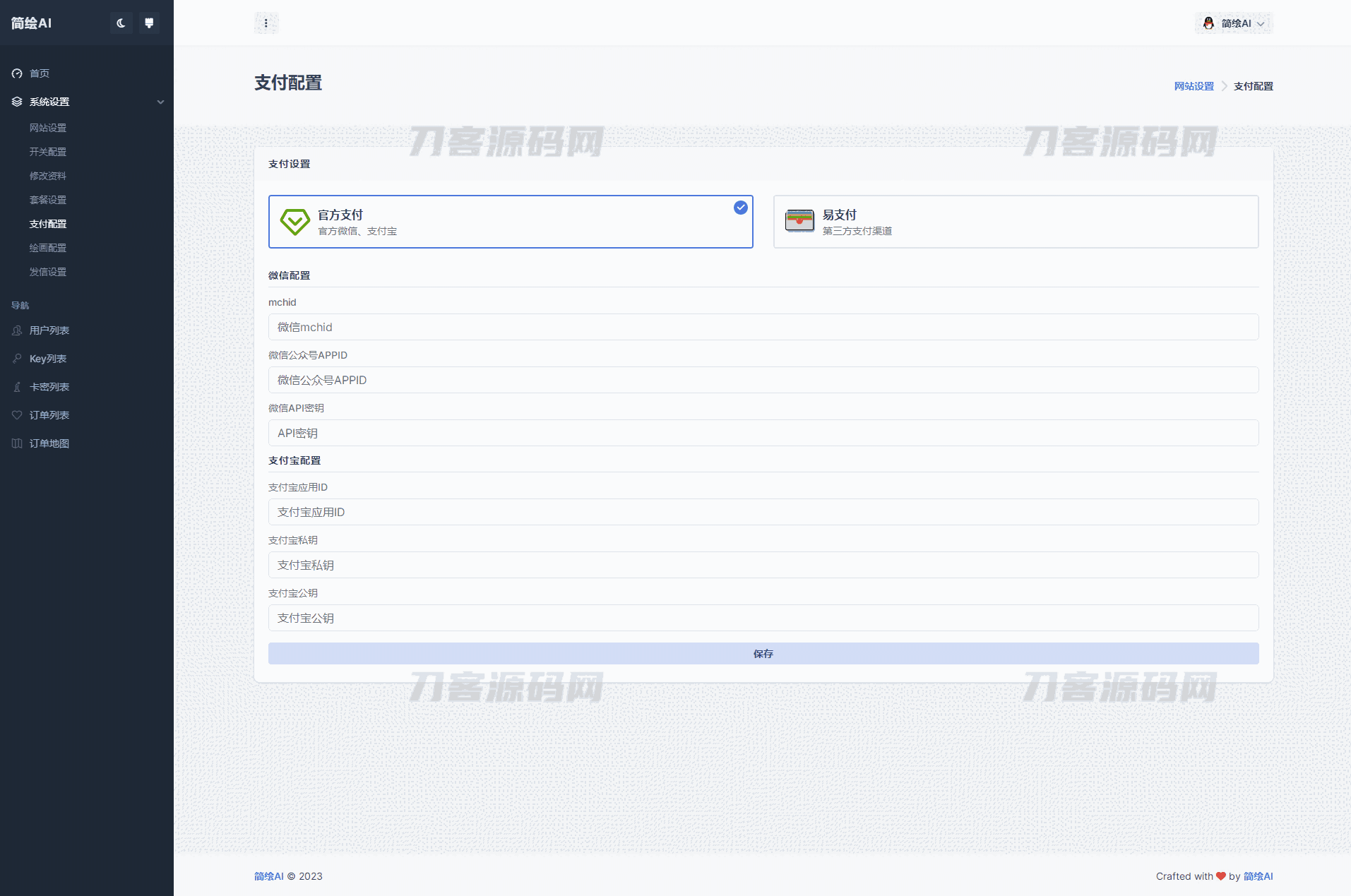Click the Key列表 key icon
Image resolution: width=1351 pixels, height=896 pixels.
[x=17, y=359]
